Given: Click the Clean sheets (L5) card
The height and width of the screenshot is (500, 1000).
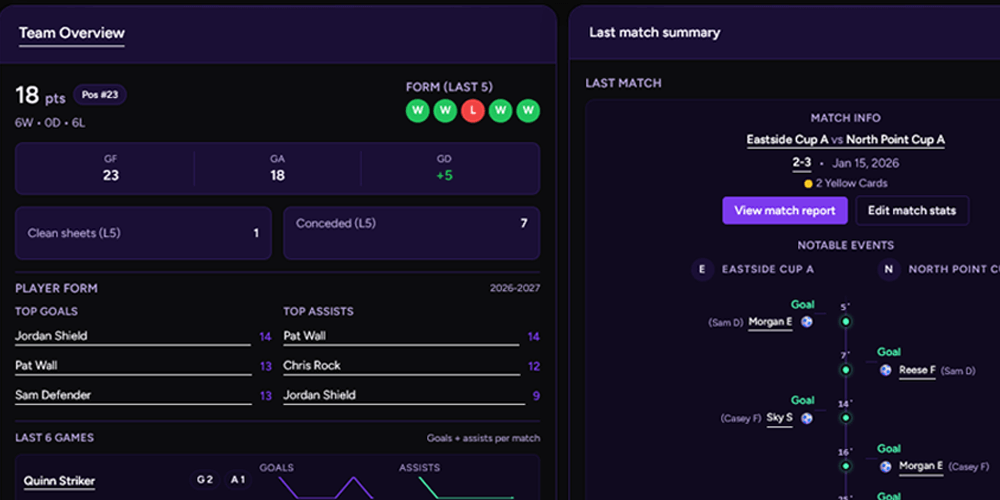Looking at the screenshot, I should (x=143, y=233).
